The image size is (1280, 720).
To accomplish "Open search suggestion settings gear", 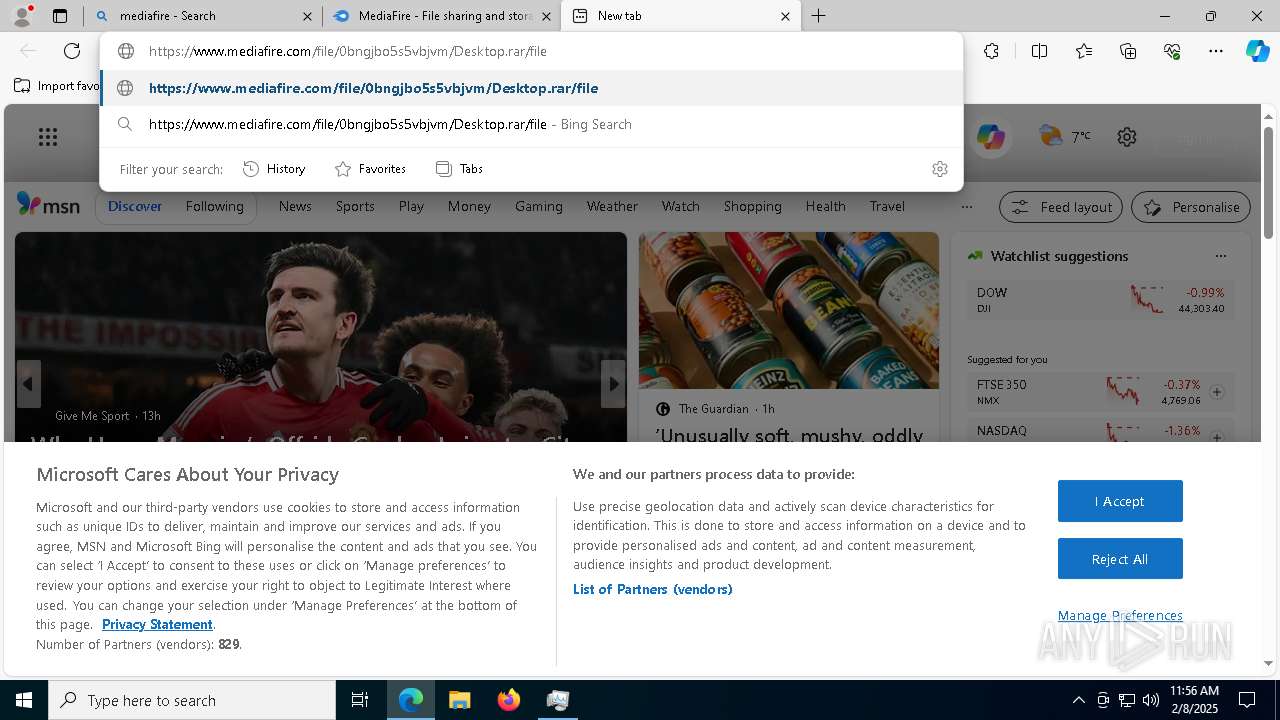I will (939, 169).
